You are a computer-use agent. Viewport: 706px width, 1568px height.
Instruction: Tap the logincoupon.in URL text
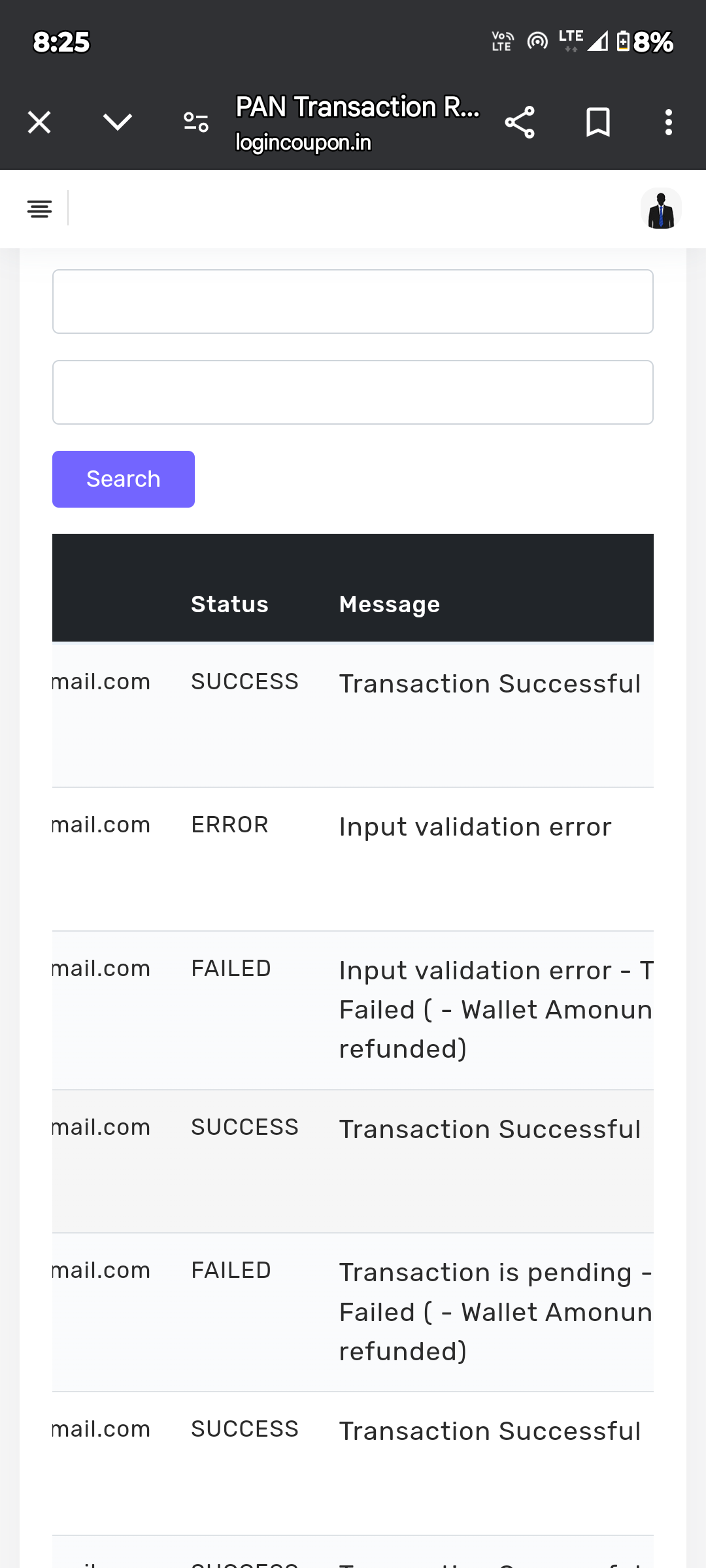(303, 142)
